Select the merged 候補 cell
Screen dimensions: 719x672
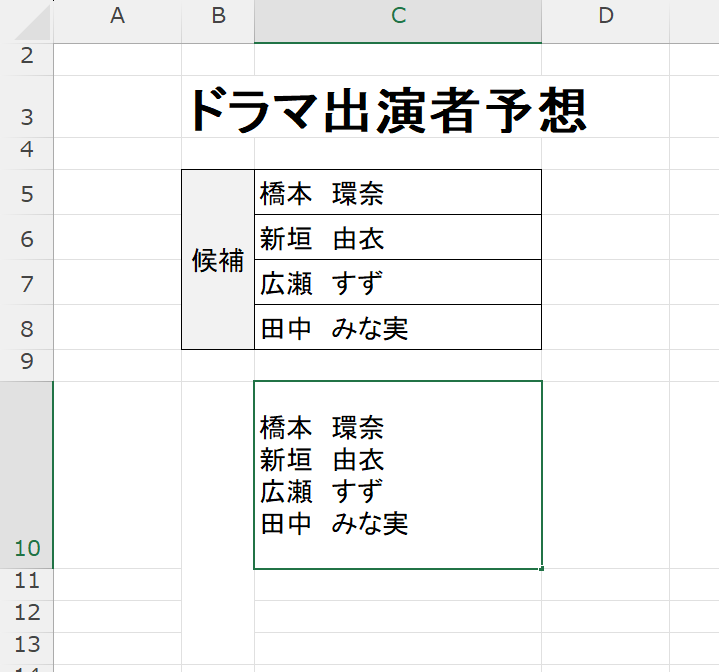pyautogui.click(x=218, y=260)
